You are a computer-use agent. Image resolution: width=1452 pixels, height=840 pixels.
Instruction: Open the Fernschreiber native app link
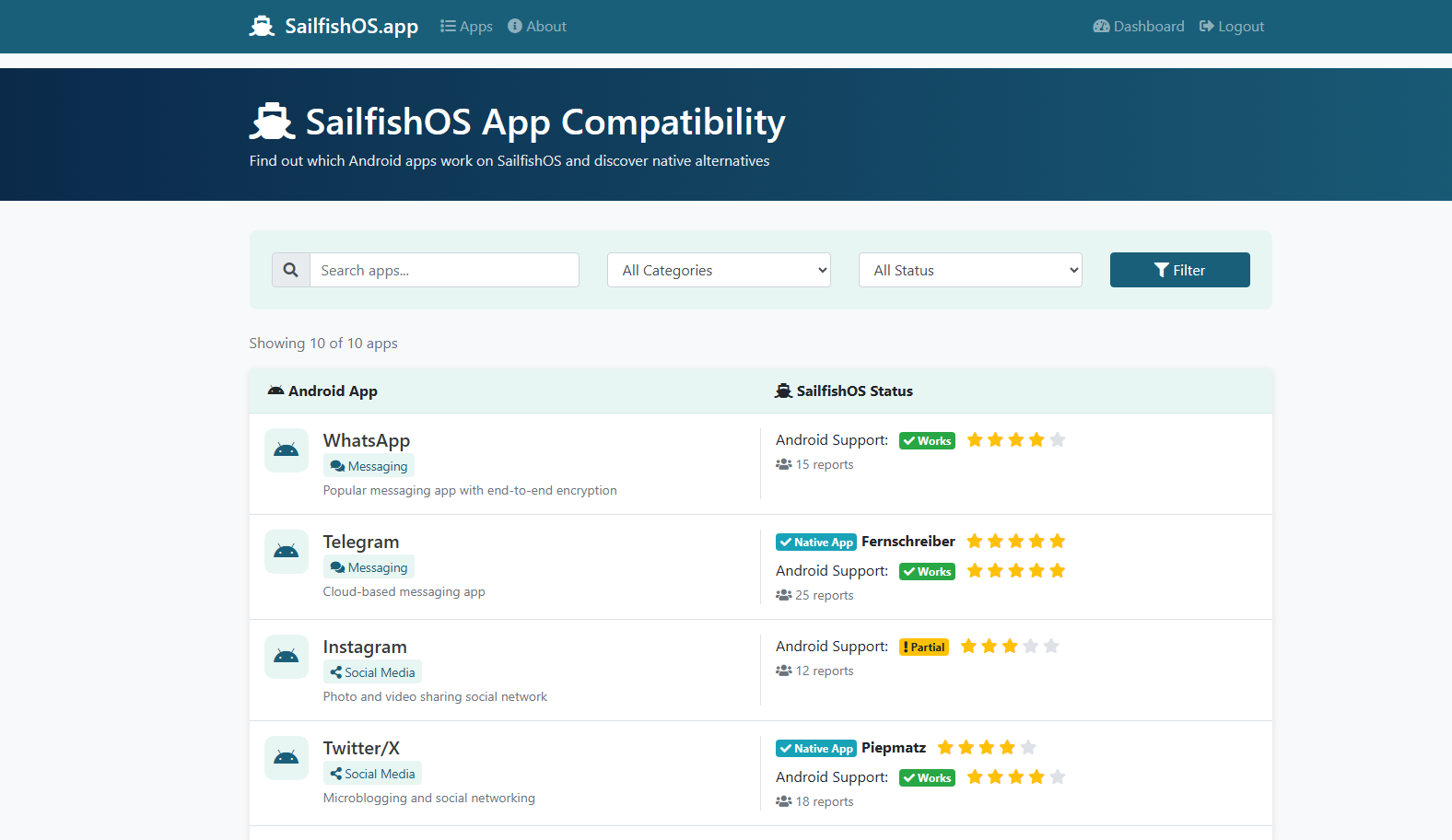(x=907, y=542)
